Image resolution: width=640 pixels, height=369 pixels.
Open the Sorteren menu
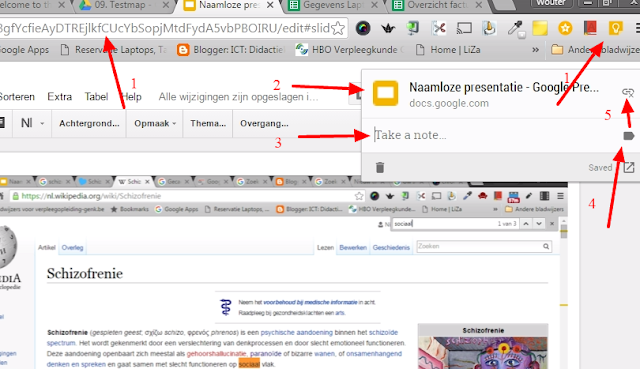pos(17,97)
